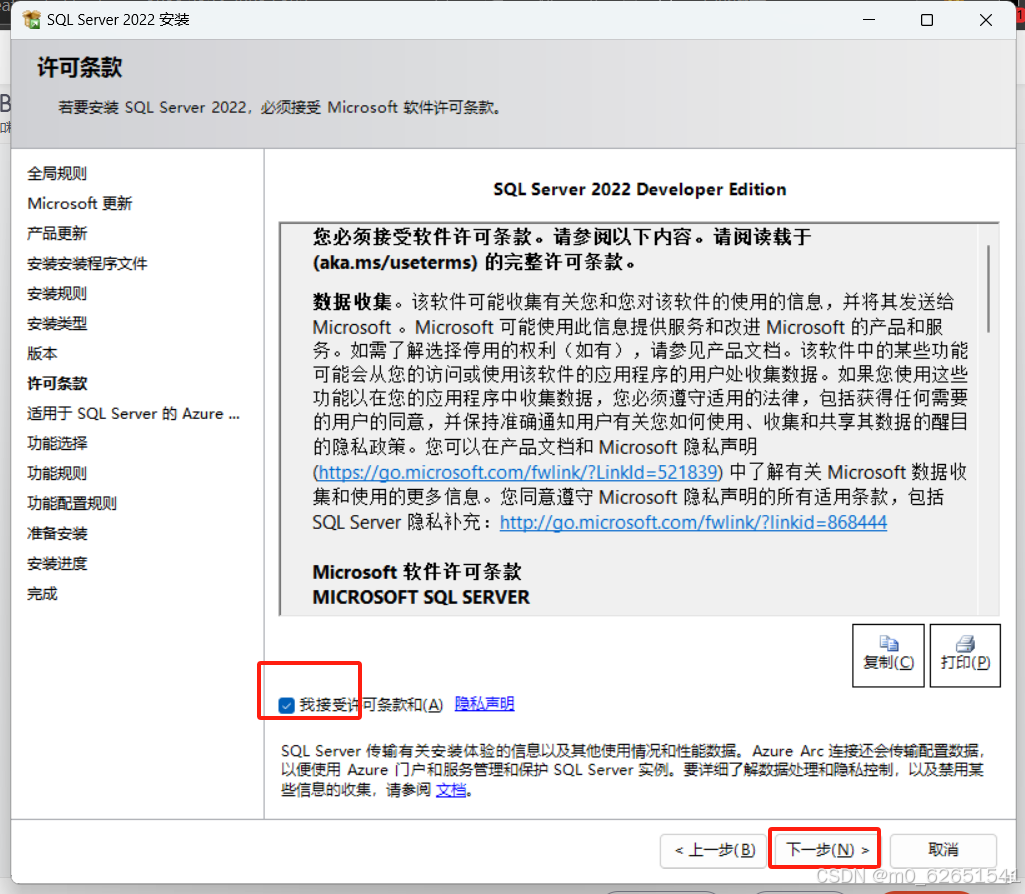
Task: Click the SQL Server 2022 Developer Edition heading
Action: [639, 190]
